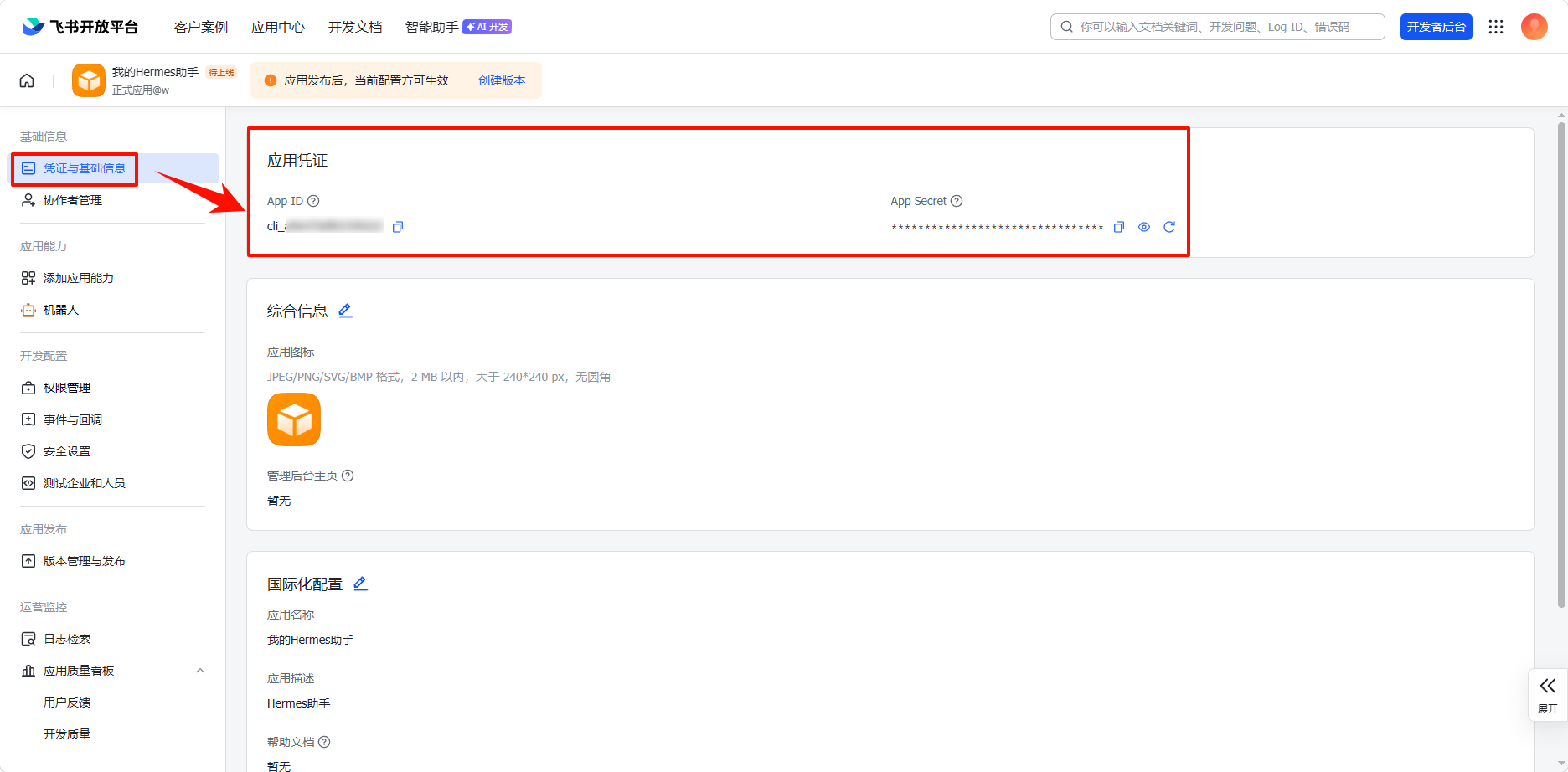This screenshot has width=1568, height=772.
Task: Click the 待上线 status tag
Action: (x=221, y=73)
